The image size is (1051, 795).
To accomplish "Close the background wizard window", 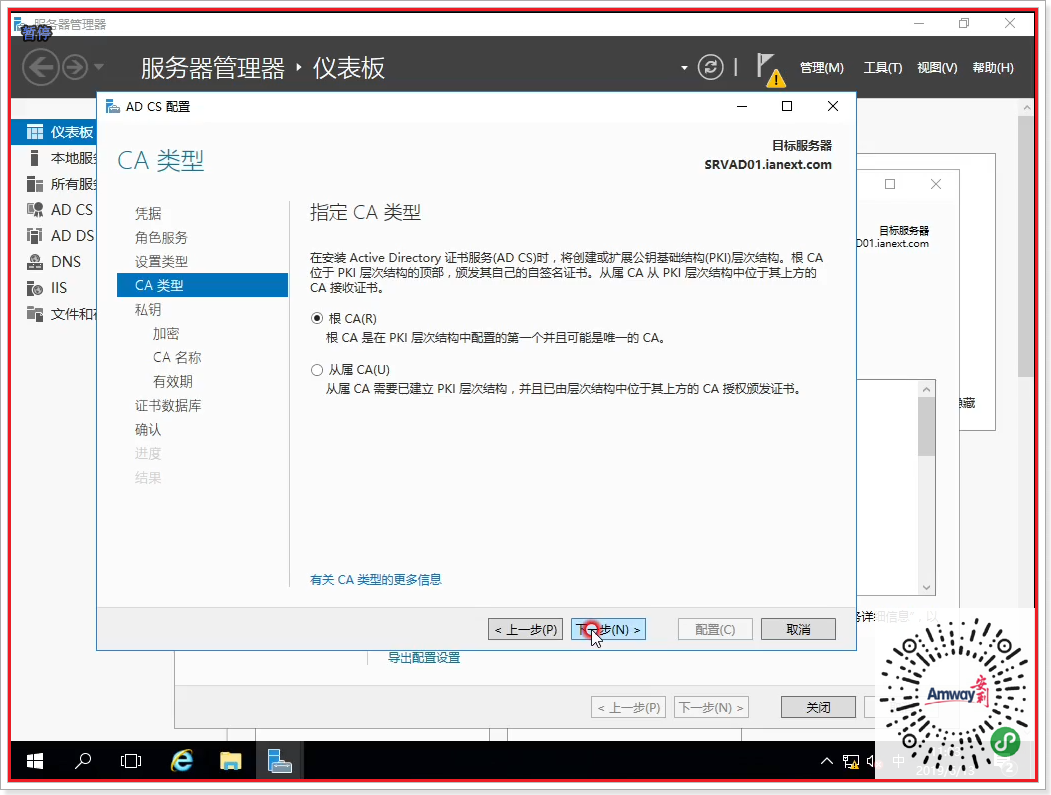I will click(936, 184).
